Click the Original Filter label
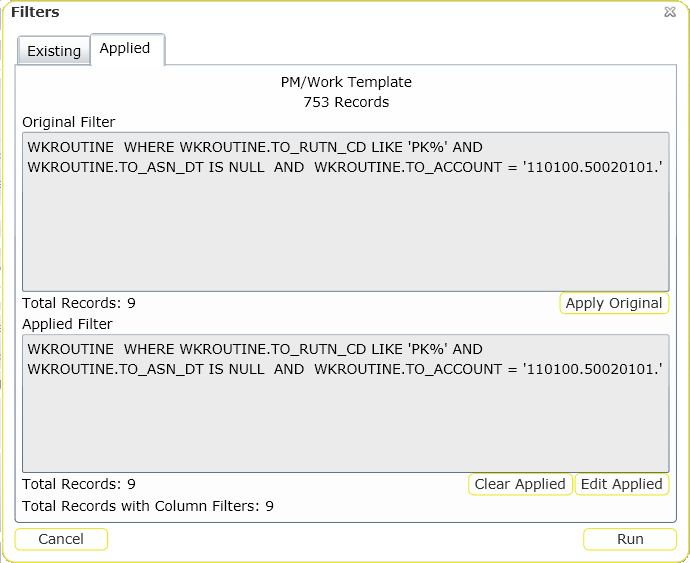Screen dimensions: 690x563 [69, 122]
